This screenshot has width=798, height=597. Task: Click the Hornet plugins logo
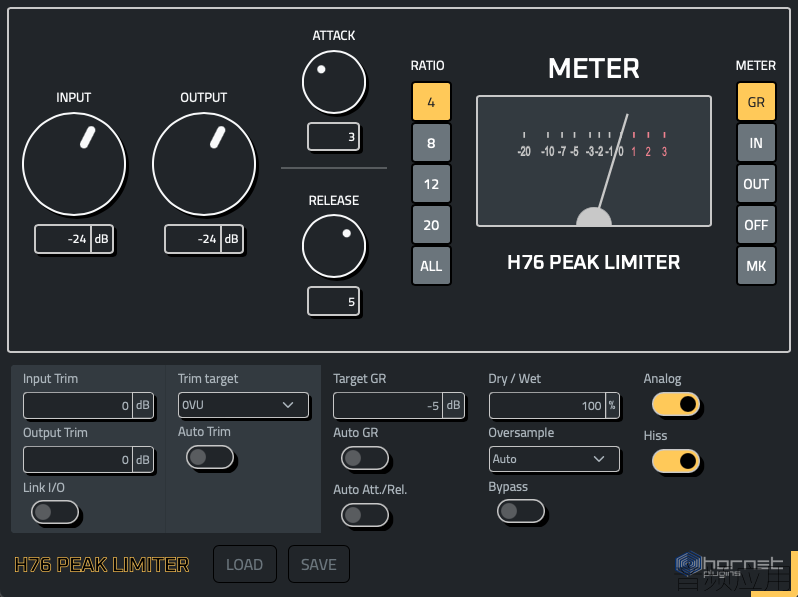point(729,564)
